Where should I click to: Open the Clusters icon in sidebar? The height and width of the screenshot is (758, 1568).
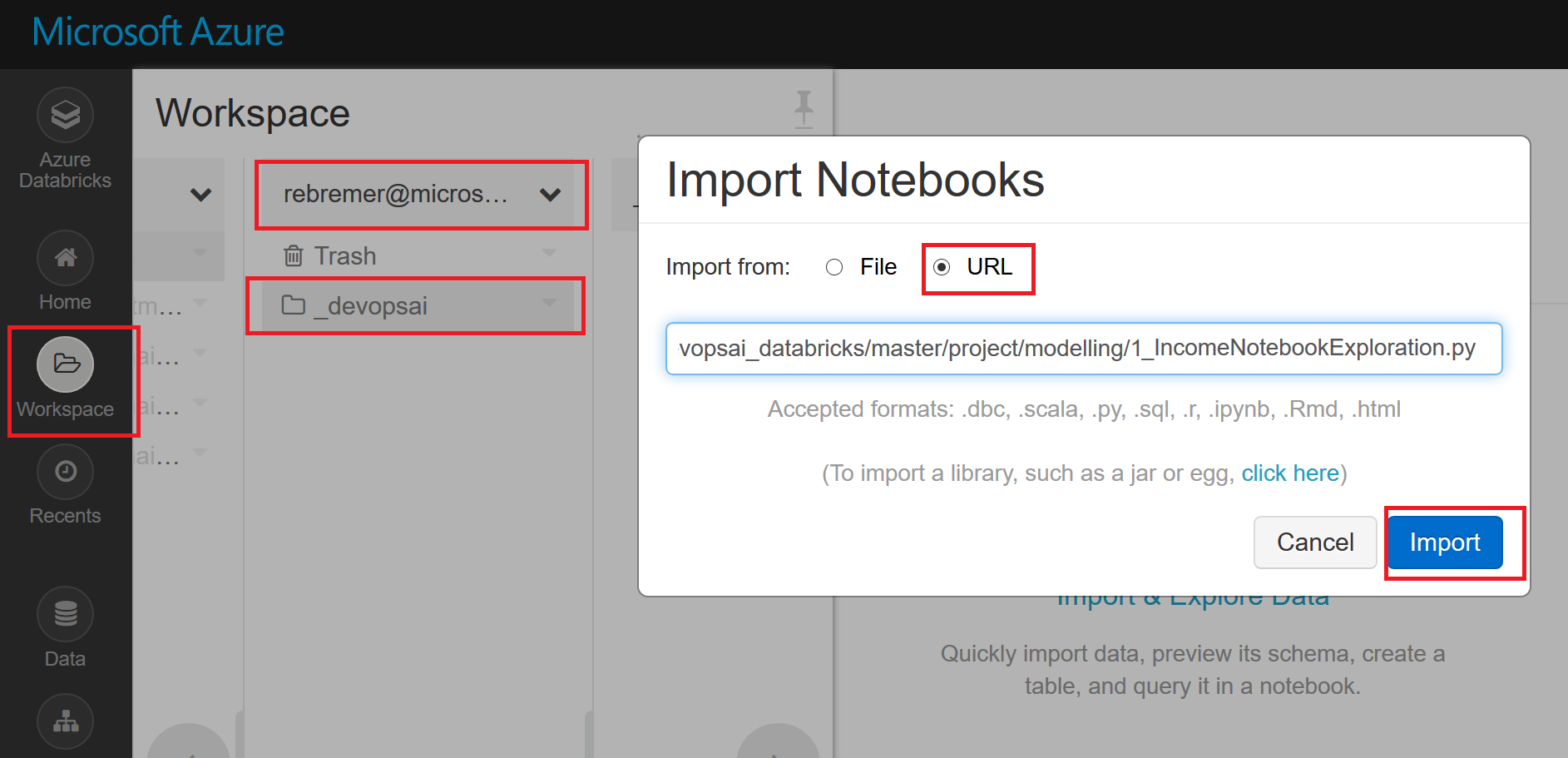tap(65, 721)
